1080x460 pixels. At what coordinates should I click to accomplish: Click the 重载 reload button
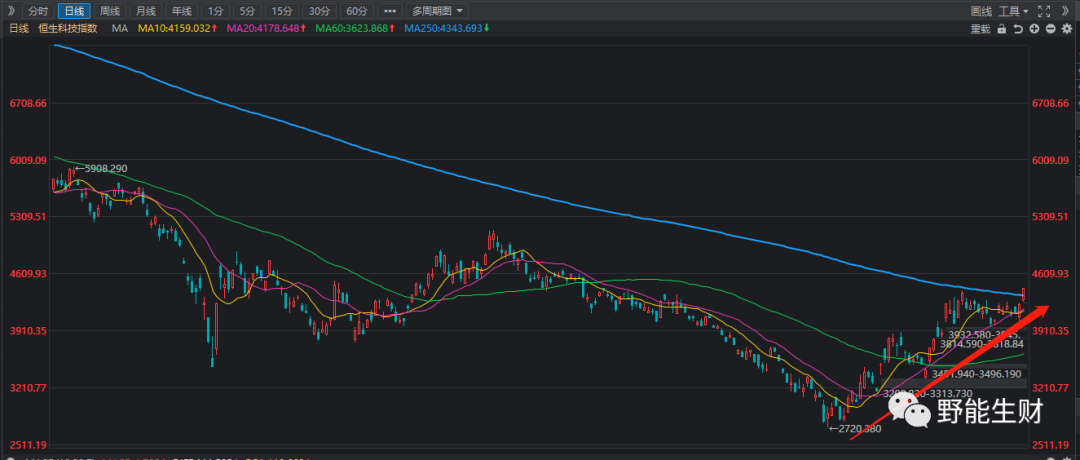[x=980, y=29]
